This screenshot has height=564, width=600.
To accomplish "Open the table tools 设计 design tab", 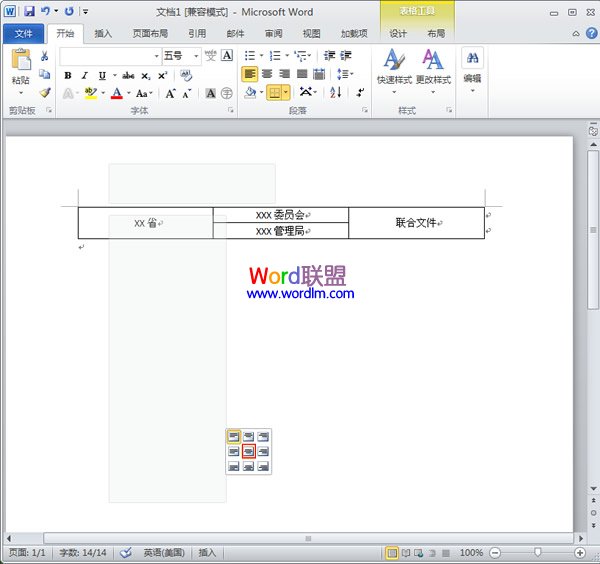I will pos(398,34).
